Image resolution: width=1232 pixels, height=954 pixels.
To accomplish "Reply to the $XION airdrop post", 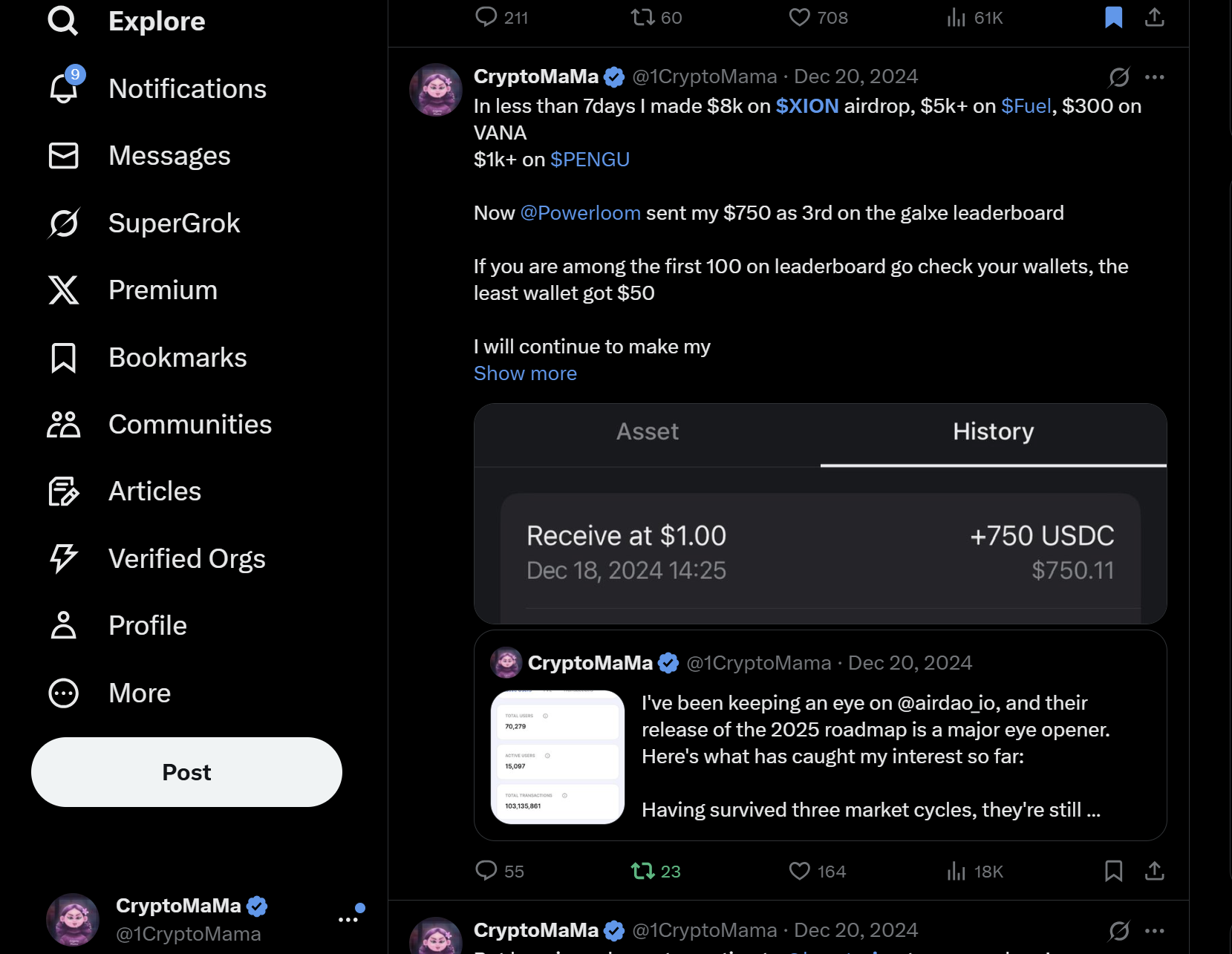I will click(486, 871).
